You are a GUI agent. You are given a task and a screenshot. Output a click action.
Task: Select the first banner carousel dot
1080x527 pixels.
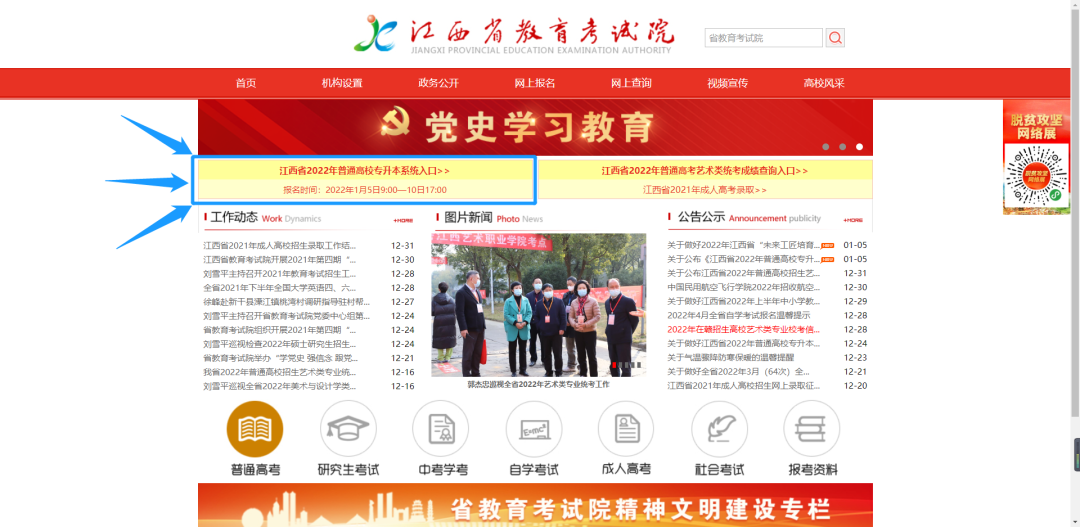pos(825,147)
